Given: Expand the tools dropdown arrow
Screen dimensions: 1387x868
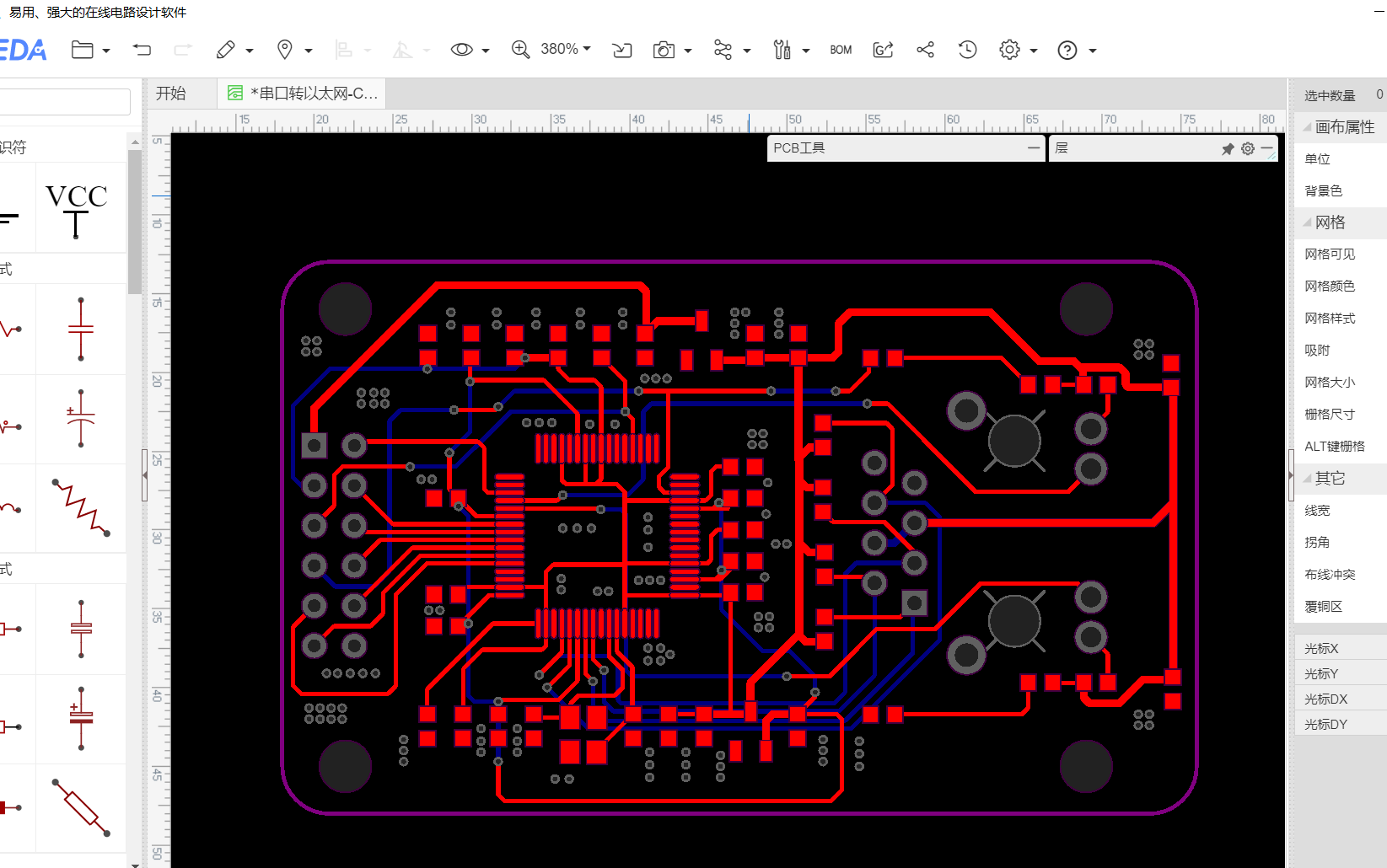Looking at the screenshot, I should point(806,51).
